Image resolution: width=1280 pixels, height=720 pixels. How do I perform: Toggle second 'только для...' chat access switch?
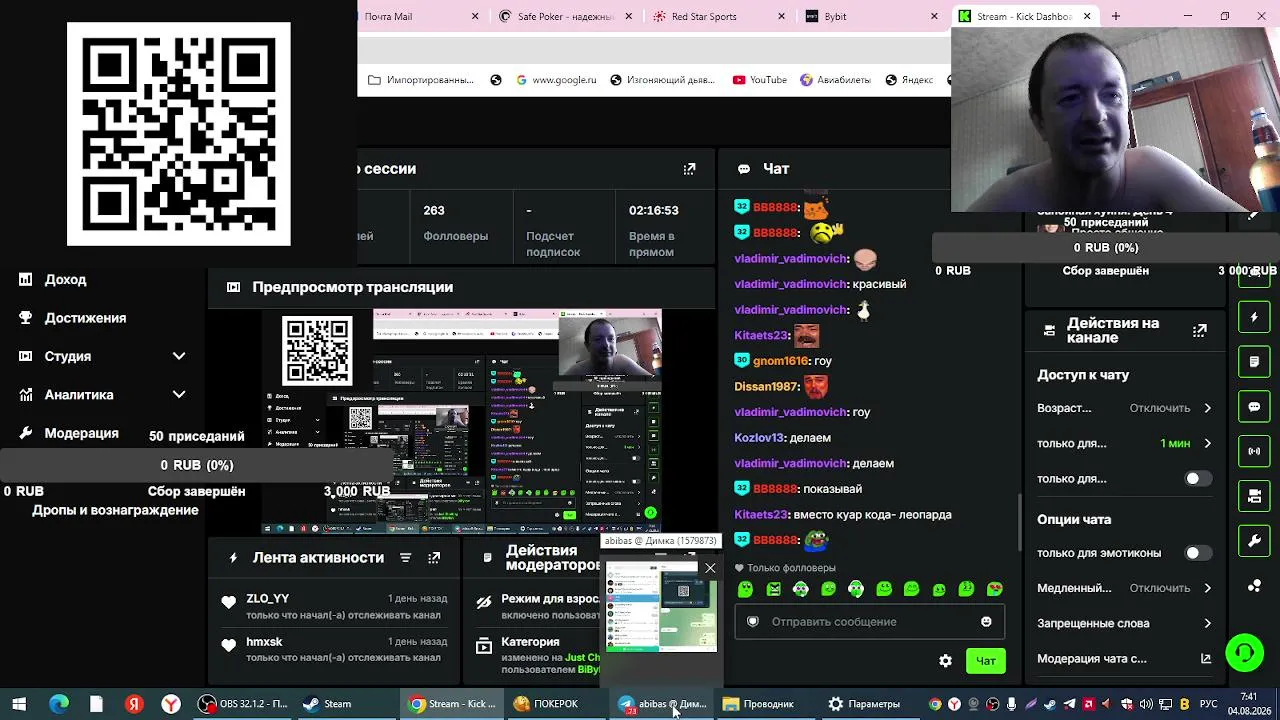pyautogui.click(x=1197, y=479)
